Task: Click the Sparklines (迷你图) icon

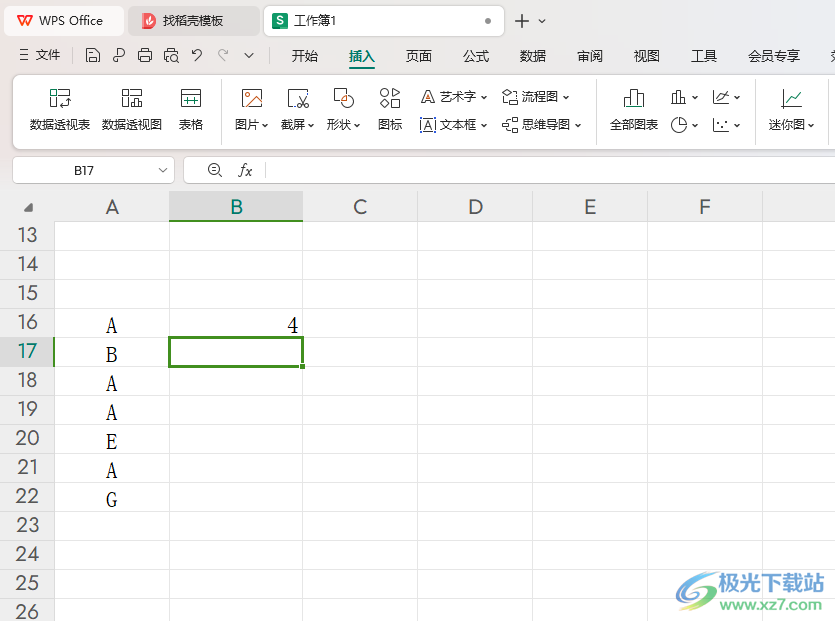Action: [x=791, y=99]
